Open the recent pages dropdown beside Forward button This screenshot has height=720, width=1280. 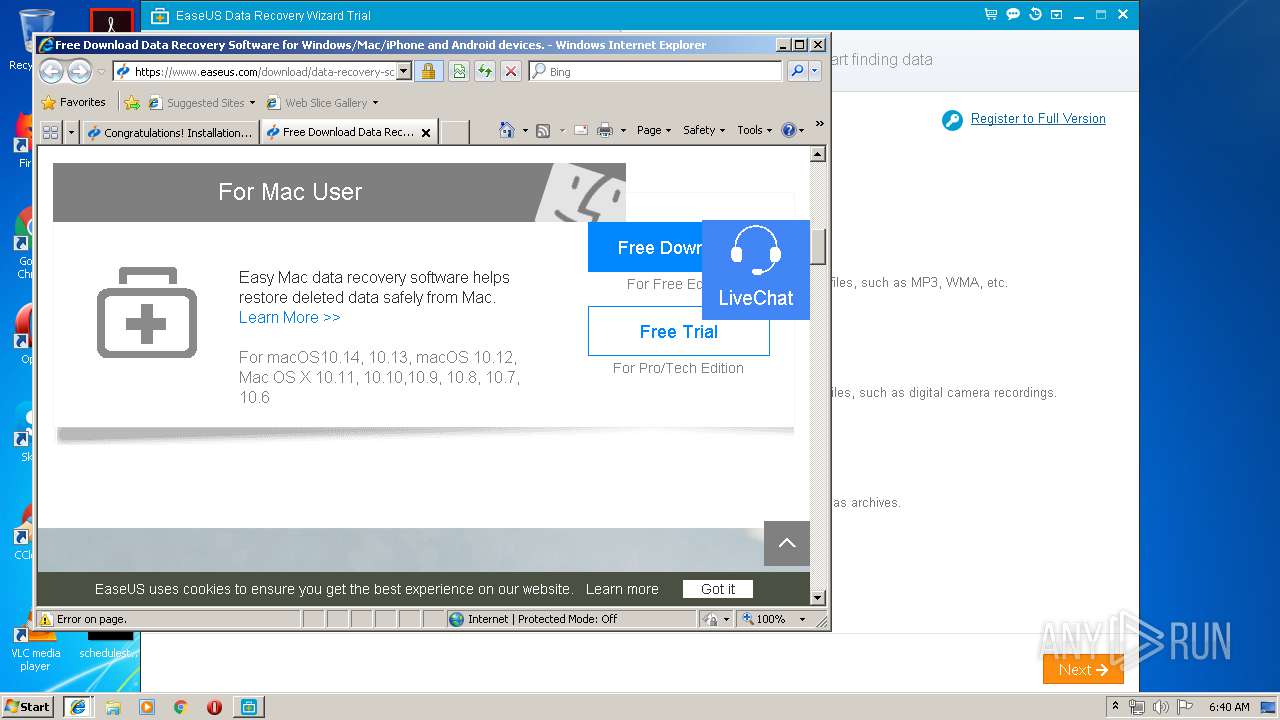[101, 72]
